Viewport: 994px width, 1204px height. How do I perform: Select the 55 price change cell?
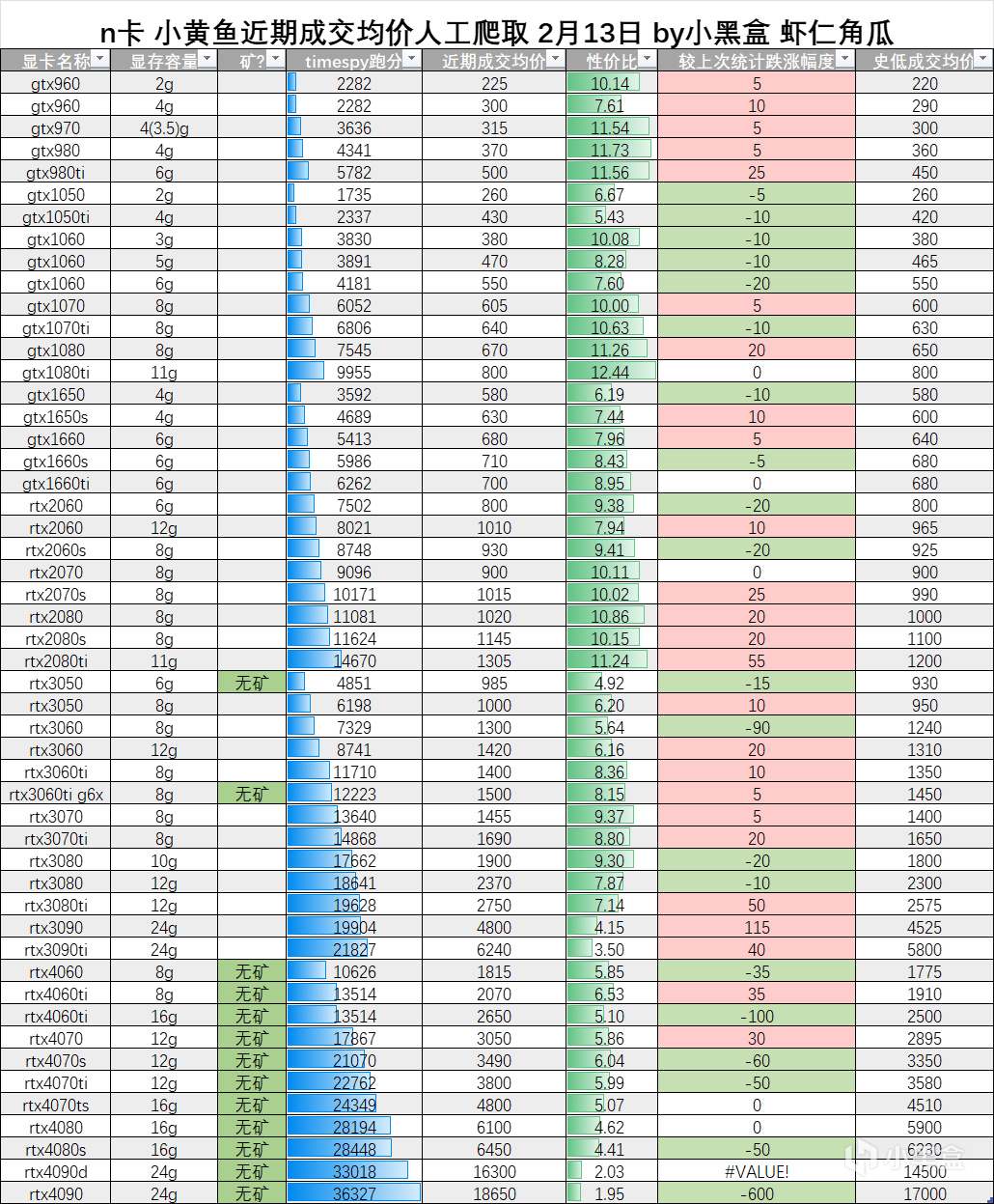pos(757,661)
